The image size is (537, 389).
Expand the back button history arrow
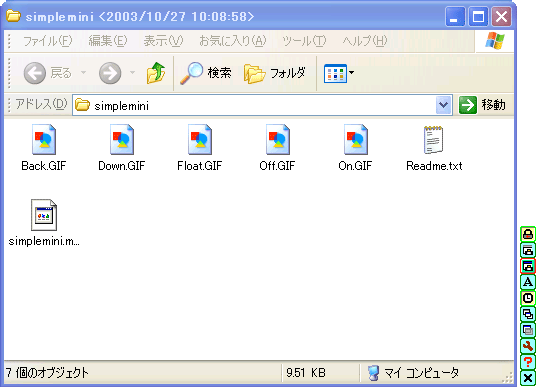click(83, 73)
